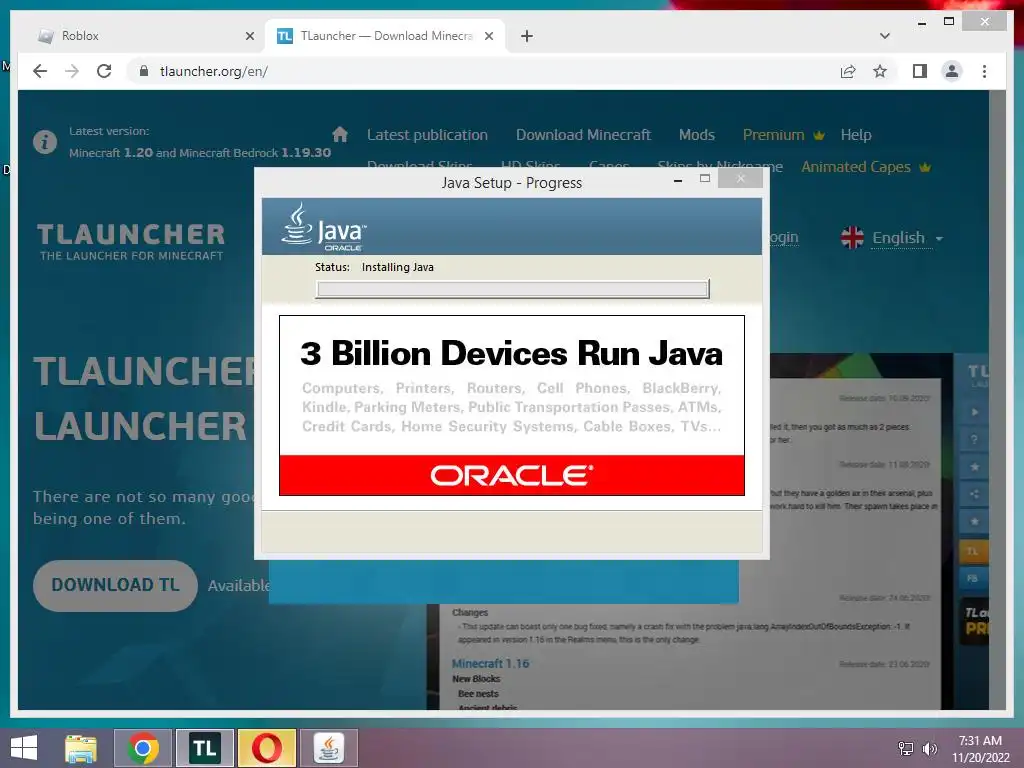This screenshot has height=768, width=1024.
Task: Open the Chrome three-dot menu
Action: click(984, 71)
